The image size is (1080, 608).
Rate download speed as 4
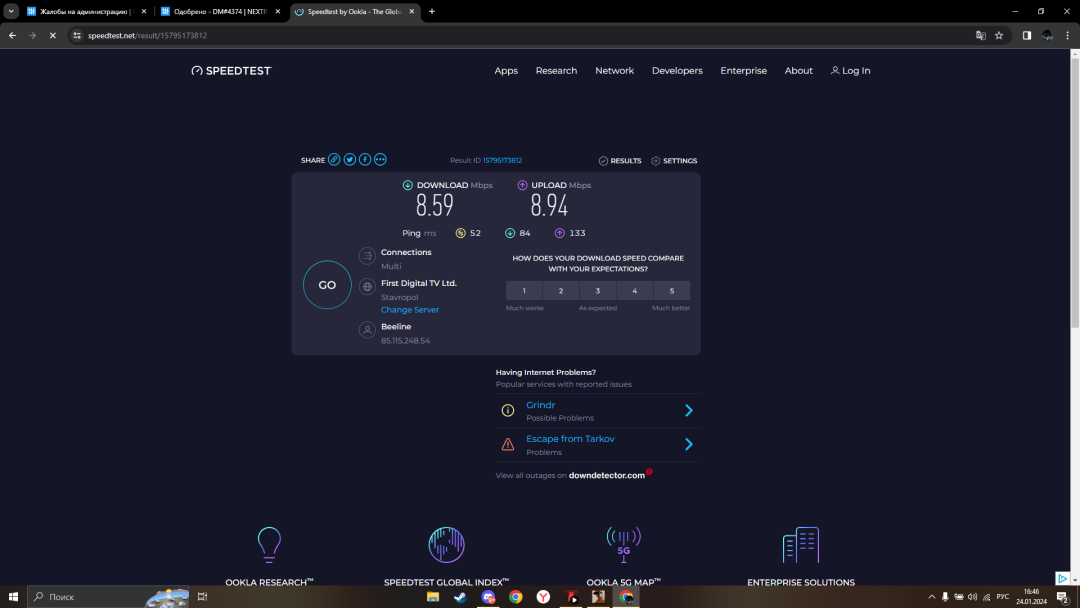(x=635, y=291)
